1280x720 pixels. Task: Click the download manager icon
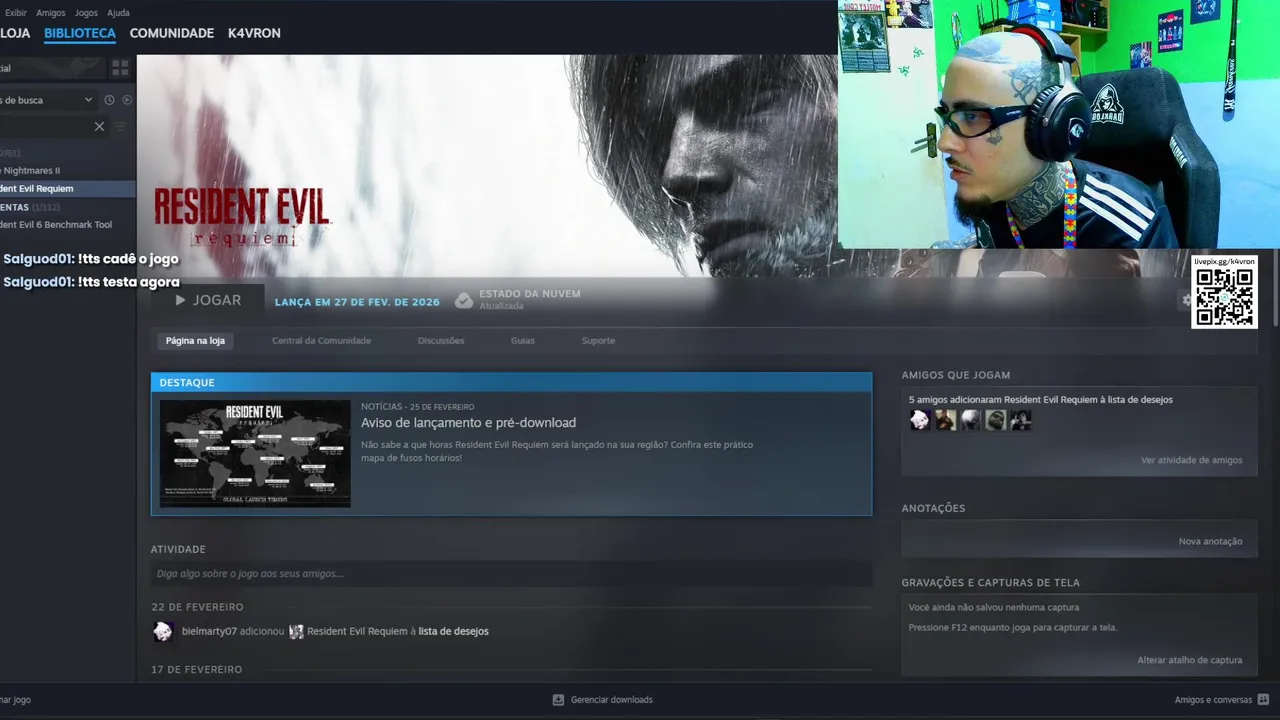pyautogui.click(x=559, y=700)
